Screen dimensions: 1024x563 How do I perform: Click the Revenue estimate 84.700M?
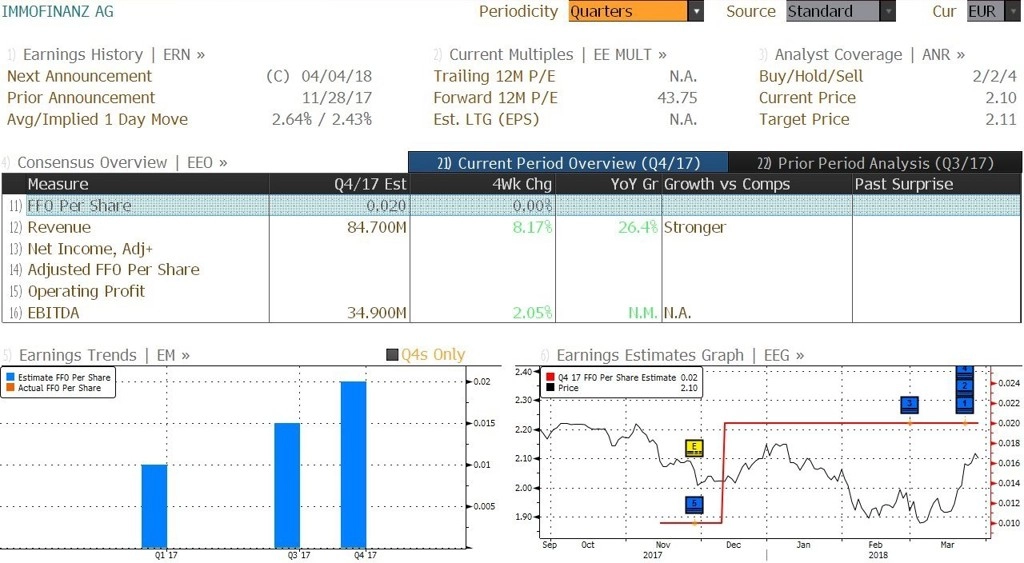(376, 227)
